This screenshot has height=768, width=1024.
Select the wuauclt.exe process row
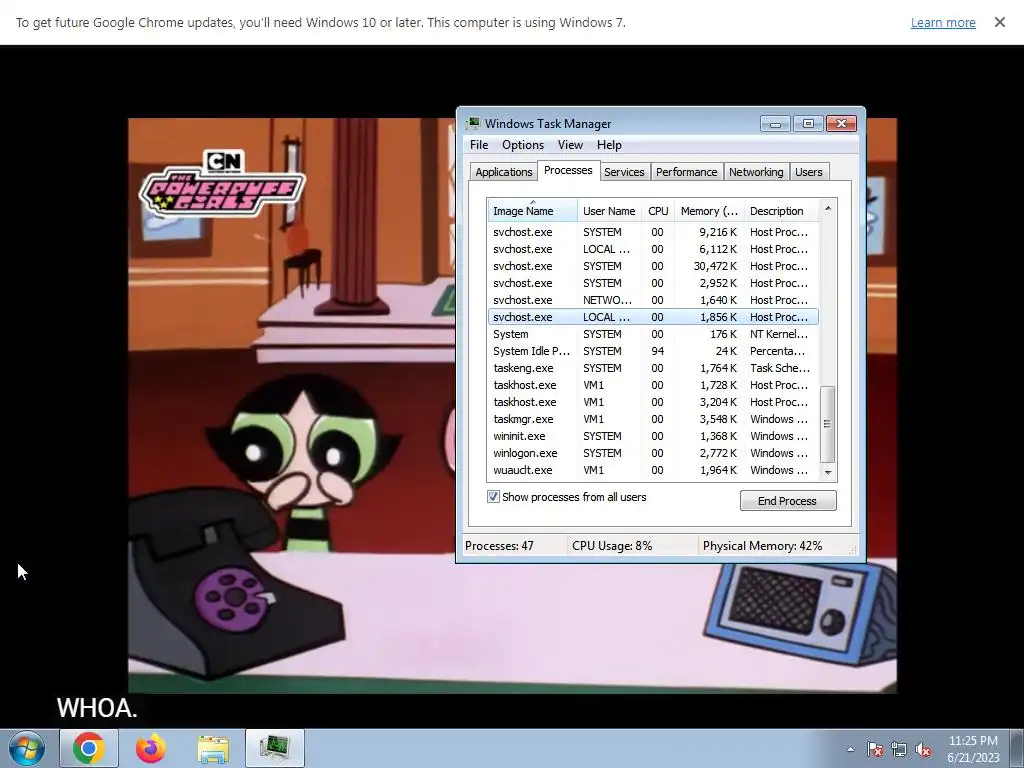click(x=653, y=470)
